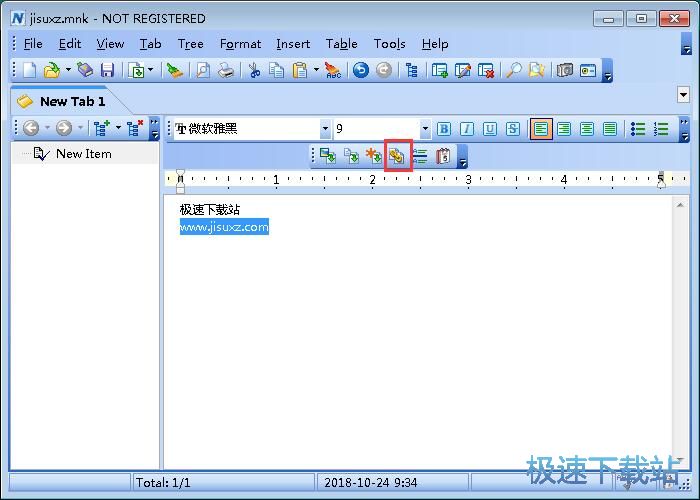Open the font size dropdown
Image resolution: width=700 pixels, height=500 pixels.
coord(425,129)
